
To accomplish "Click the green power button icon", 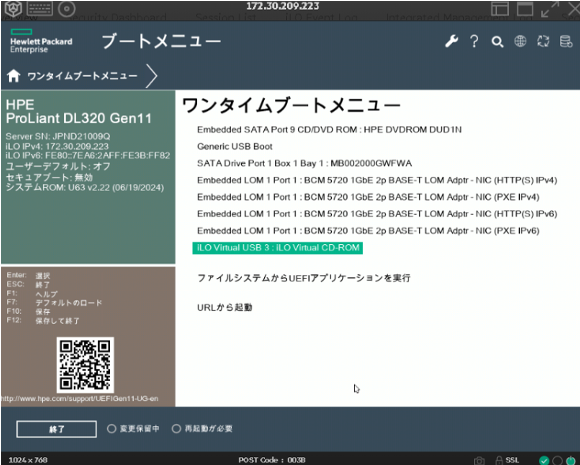I will (570, 460).
